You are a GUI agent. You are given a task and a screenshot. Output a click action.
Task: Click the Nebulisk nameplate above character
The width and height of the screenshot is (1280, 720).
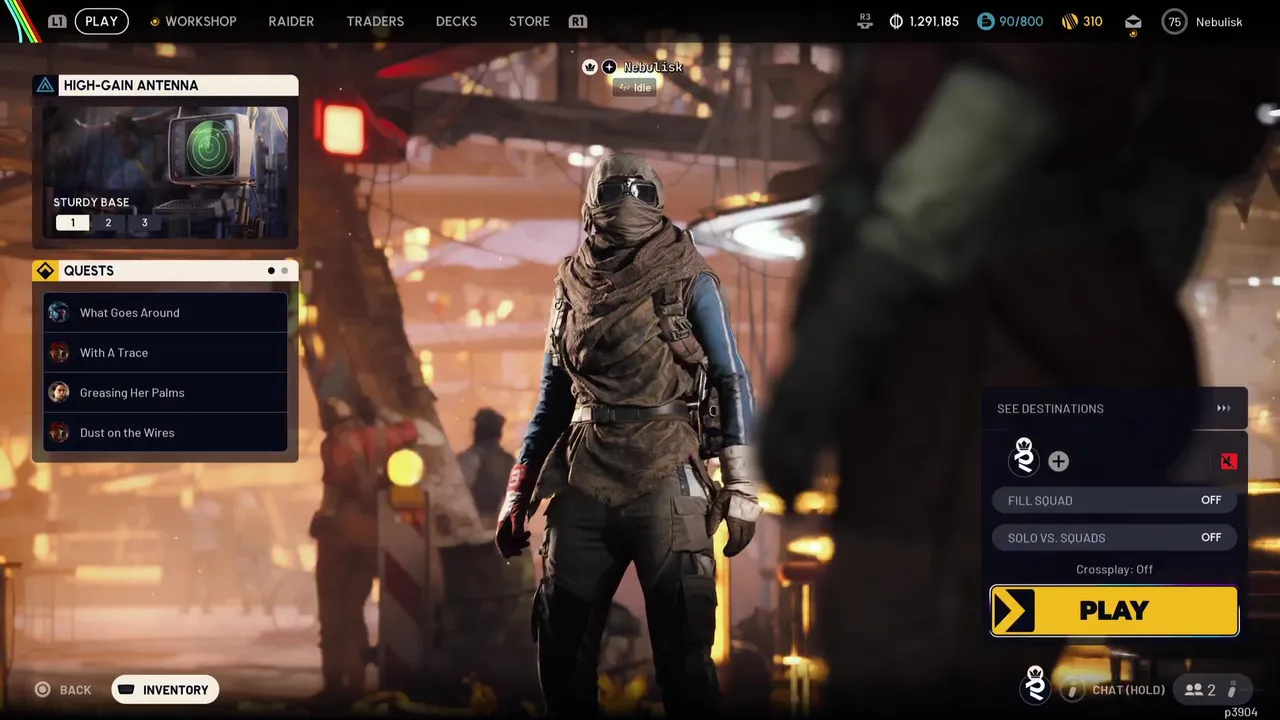click(653, 67)
